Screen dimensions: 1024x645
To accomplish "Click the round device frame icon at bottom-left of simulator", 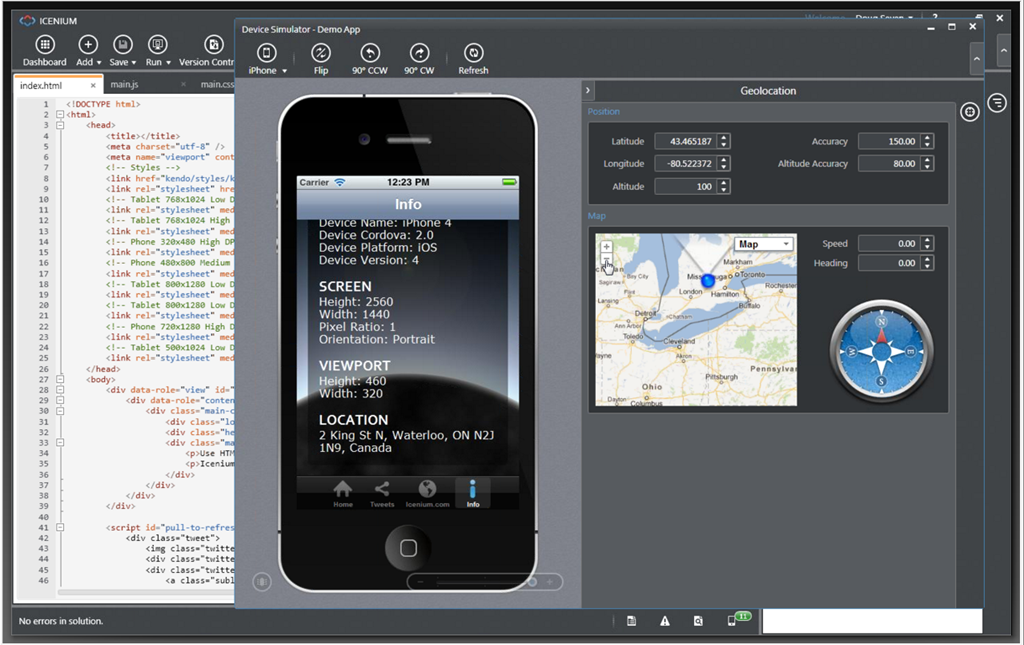I will tap(262, 581).
